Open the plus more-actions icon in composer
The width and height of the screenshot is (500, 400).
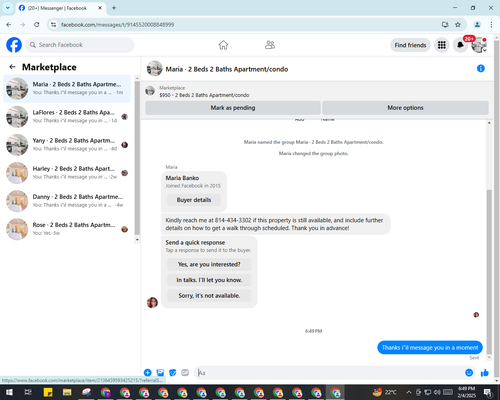148,373
